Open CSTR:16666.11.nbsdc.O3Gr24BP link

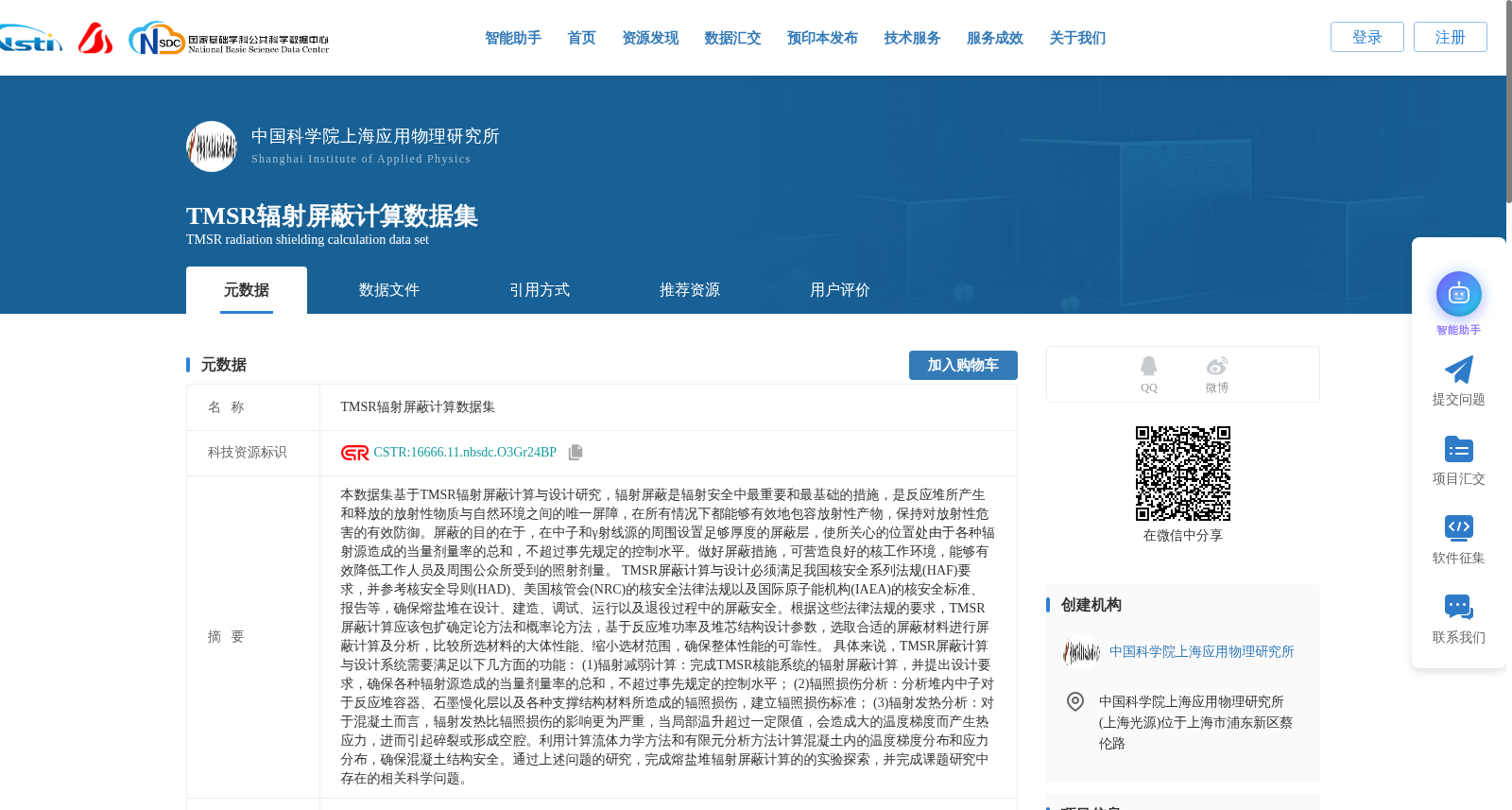coord(465,453)
